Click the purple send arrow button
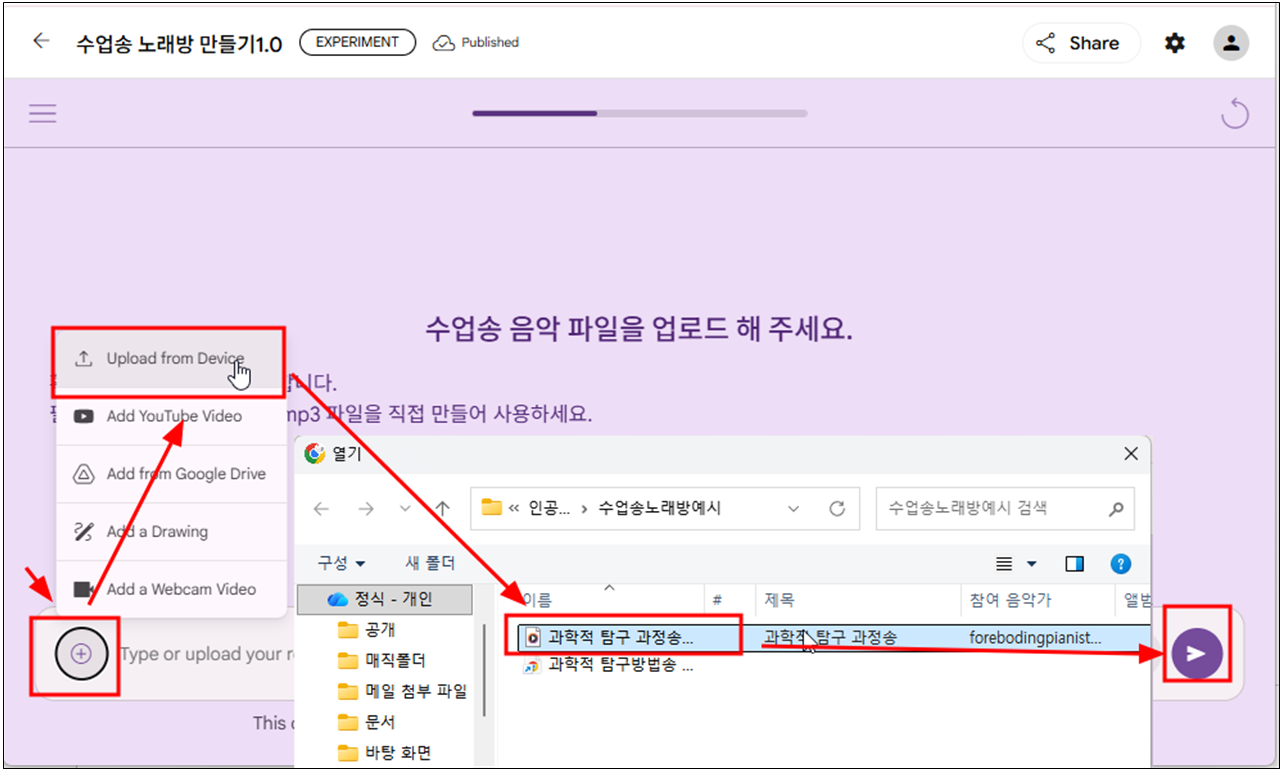Screen dimensions: 1285x769 point(1196,653)
